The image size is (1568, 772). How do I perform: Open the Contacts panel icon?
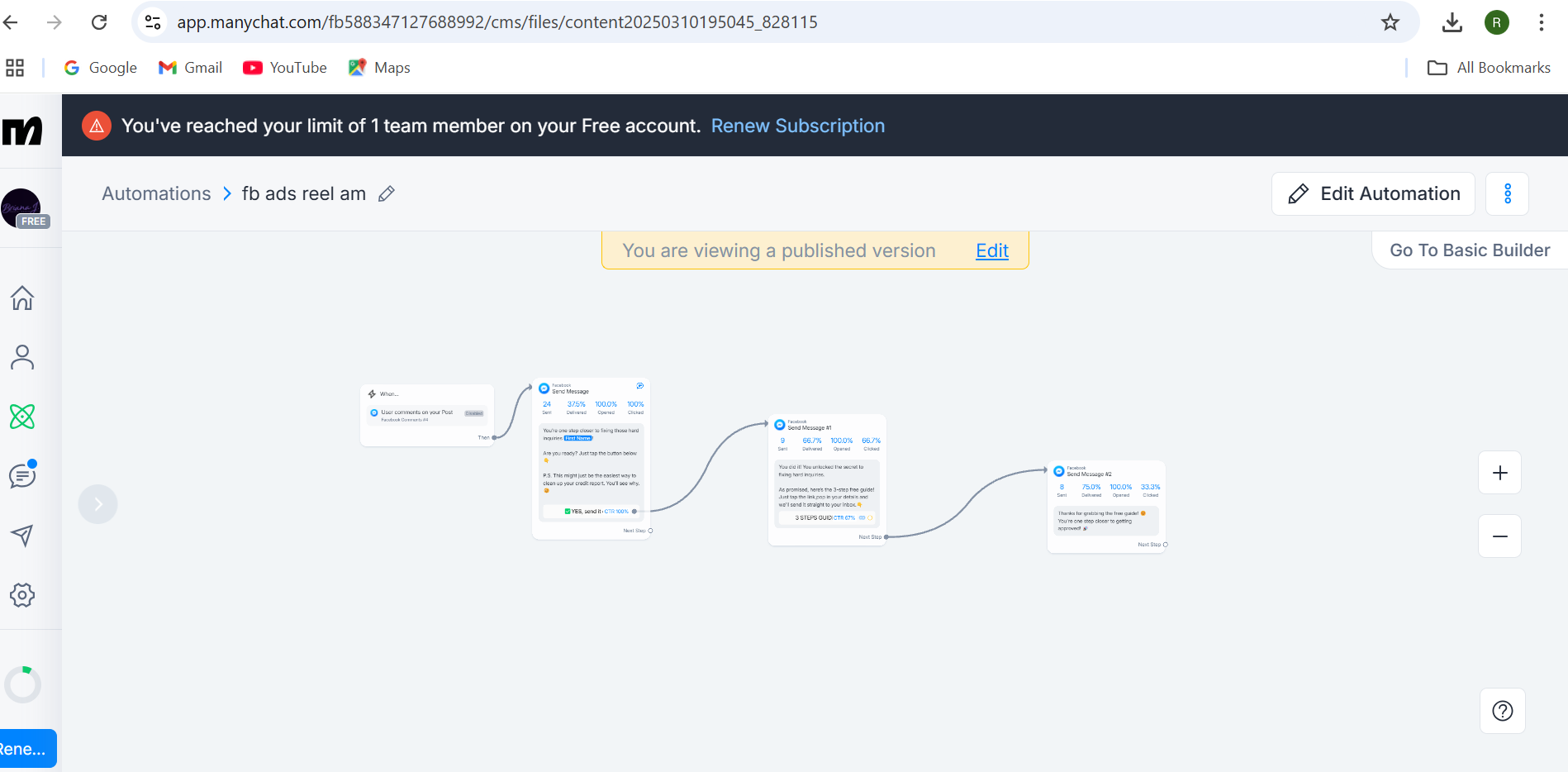[x=21, y=357]
